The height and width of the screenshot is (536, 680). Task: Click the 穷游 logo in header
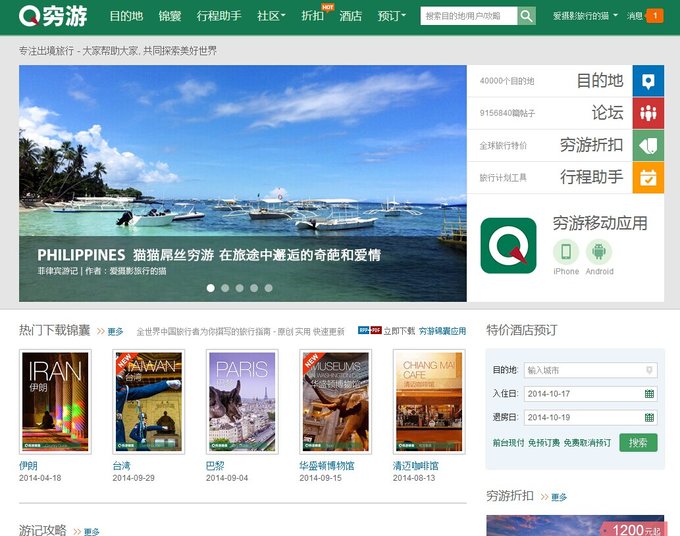point(53,16)
